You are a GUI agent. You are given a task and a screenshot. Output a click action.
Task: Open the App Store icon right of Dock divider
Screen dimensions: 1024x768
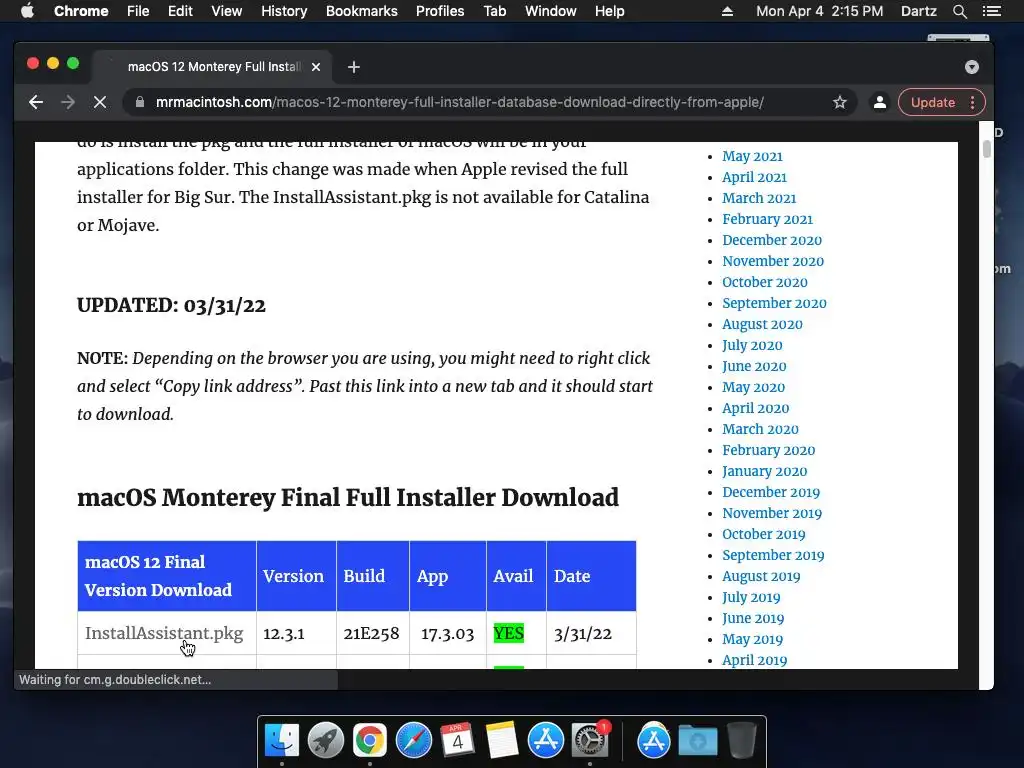coord(653,740)
